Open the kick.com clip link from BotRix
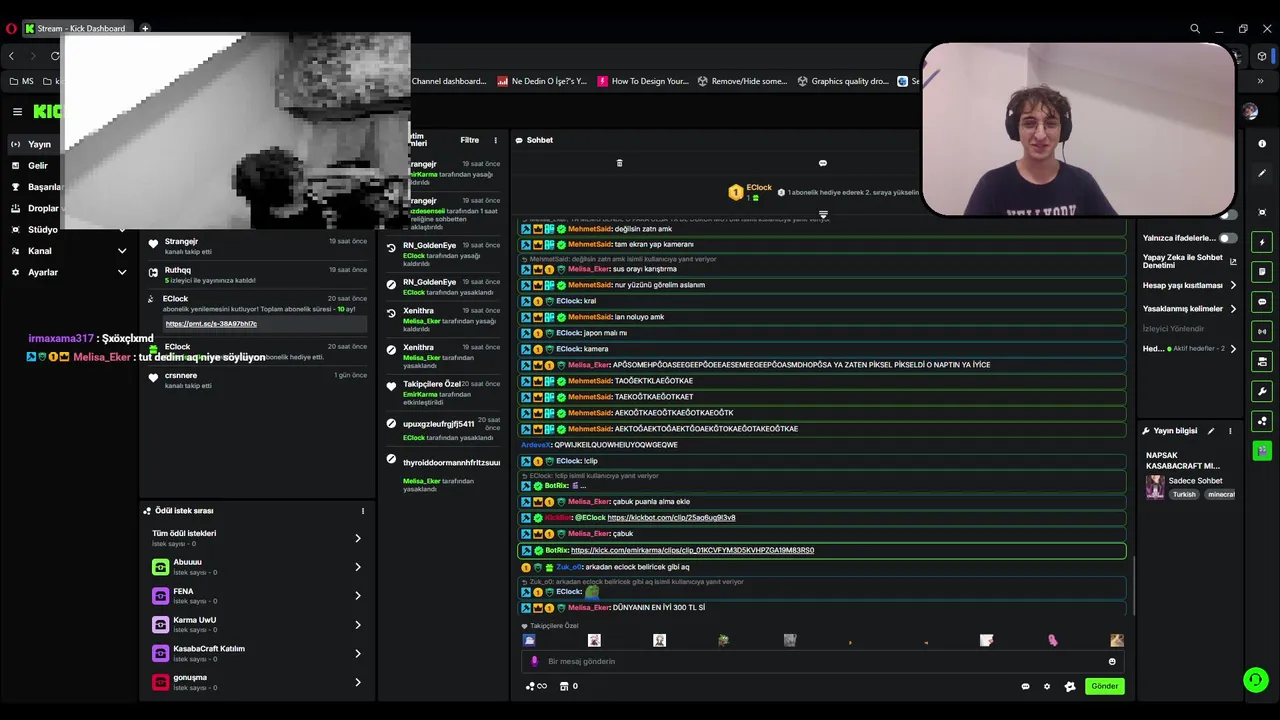Viewport: 1280px width, 720px height. (692, 550)
